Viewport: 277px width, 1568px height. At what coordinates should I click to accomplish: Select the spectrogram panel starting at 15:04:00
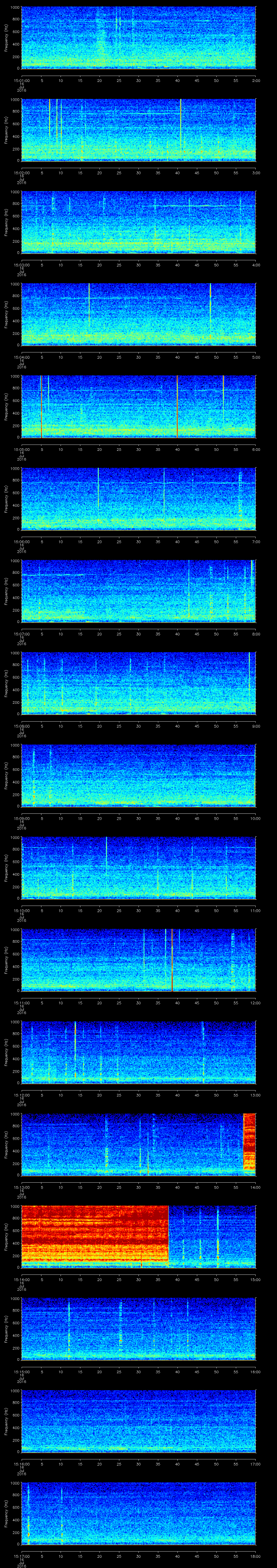point(139,314)
